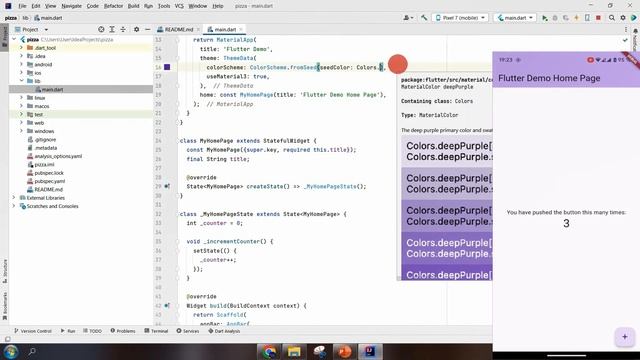Click the Build project hammer icon

[x=424, y=18]
